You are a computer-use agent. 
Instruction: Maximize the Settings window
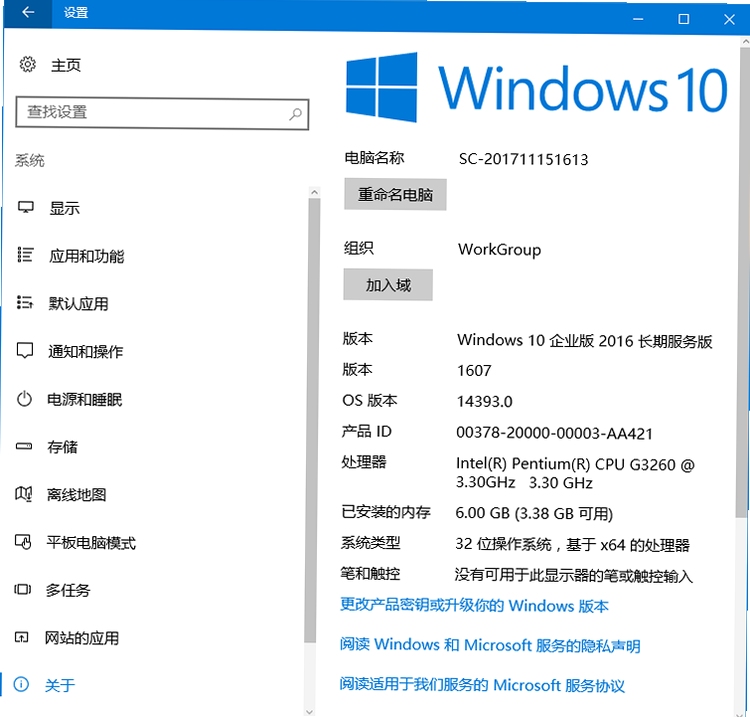[684, 19]
